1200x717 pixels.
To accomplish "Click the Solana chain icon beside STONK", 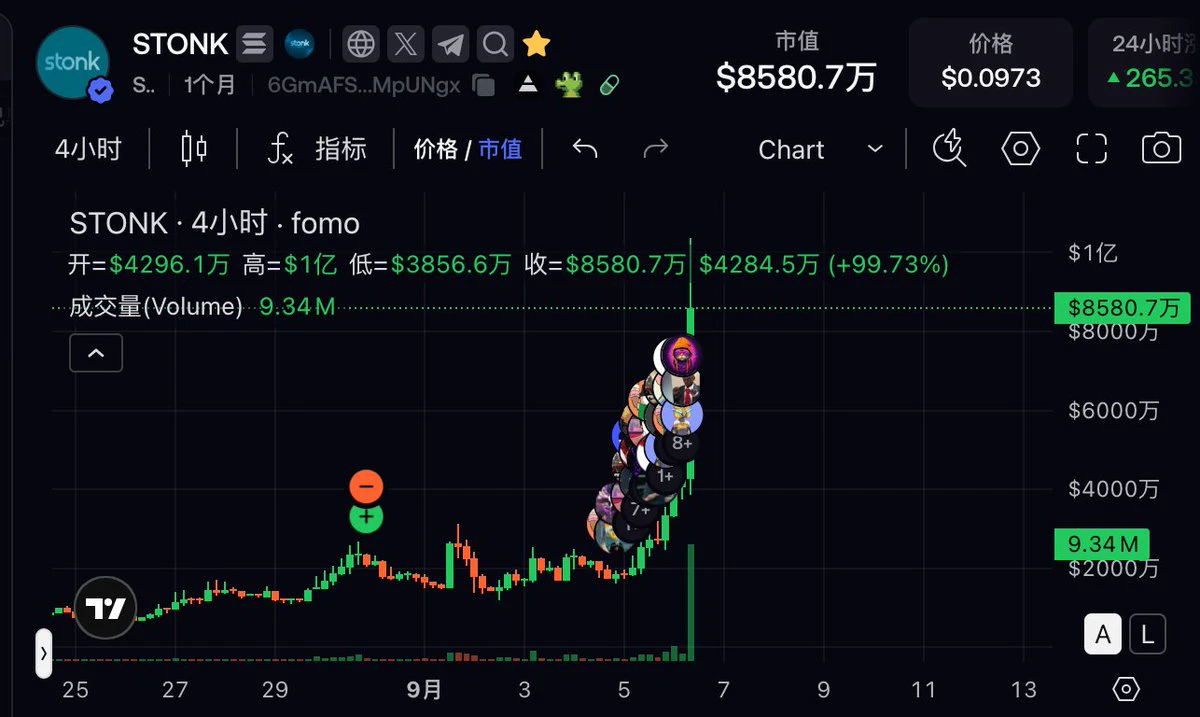I will click(255, 44).
